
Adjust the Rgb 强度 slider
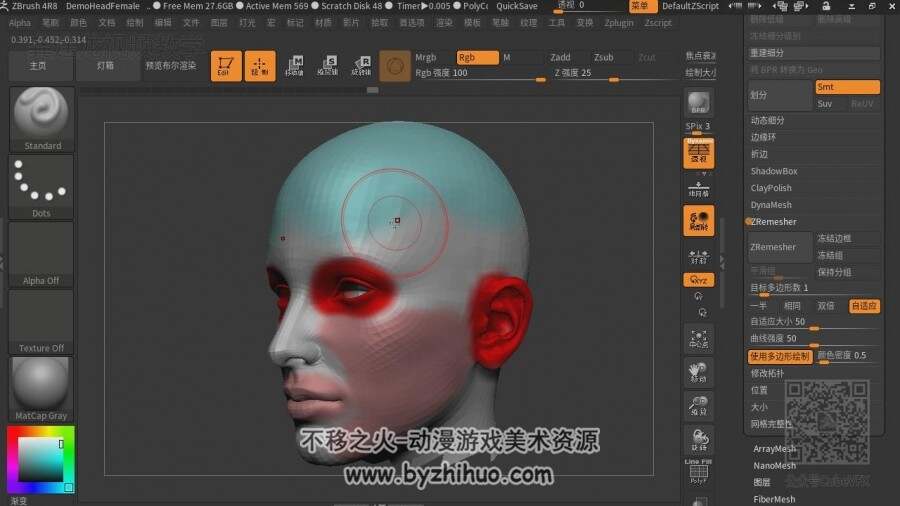click(480, 73)
